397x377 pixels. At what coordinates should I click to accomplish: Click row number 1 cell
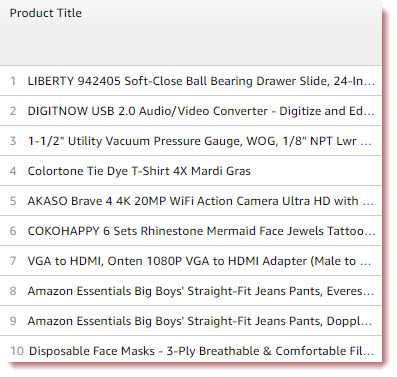point(13,81)
